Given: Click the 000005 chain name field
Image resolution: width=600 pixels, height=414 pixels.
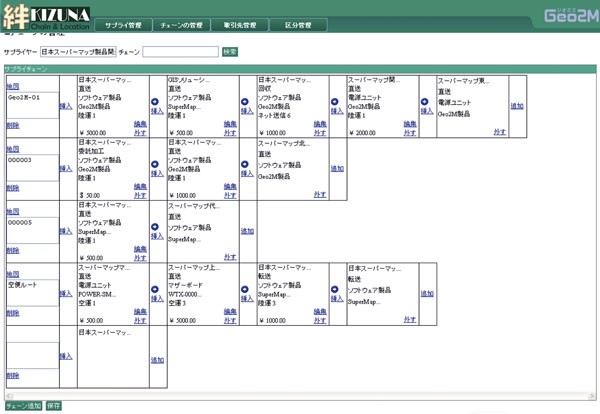Looking at the screenshot, I should tap(33, 230).
